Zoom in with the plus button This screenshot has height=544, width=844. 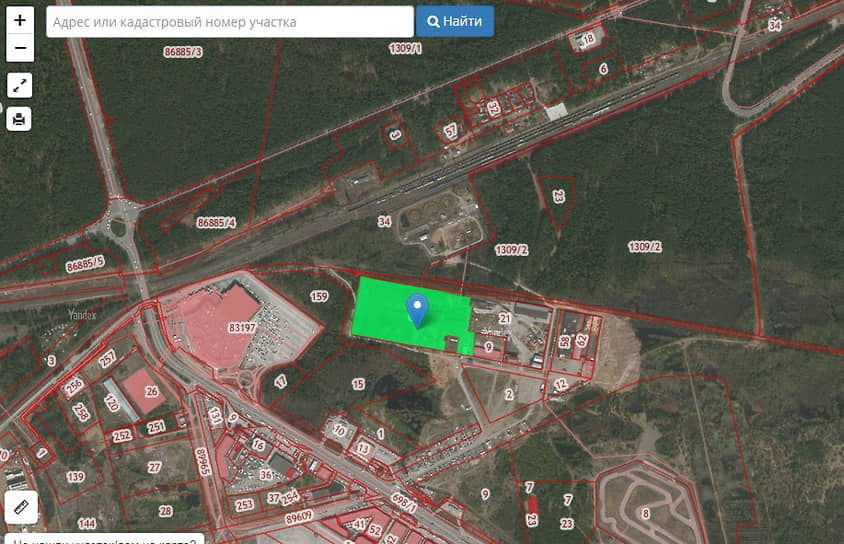(20, 20)
